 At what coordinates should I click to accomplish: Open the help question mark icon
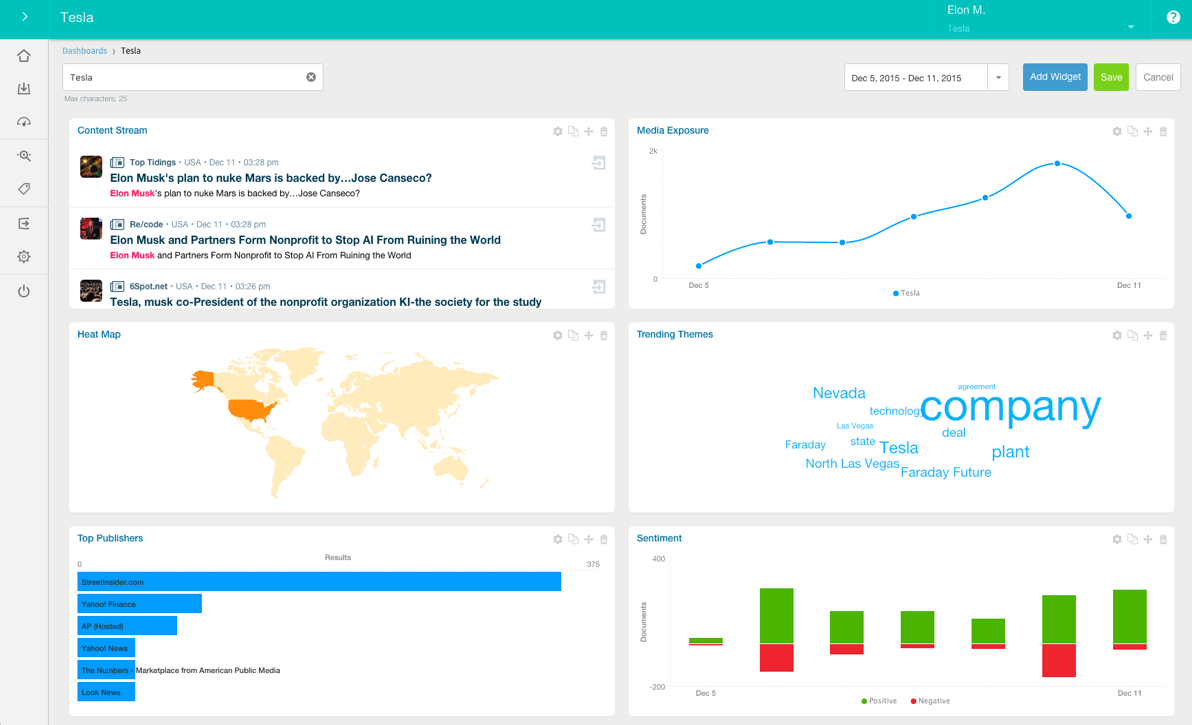coord(1173,17)
